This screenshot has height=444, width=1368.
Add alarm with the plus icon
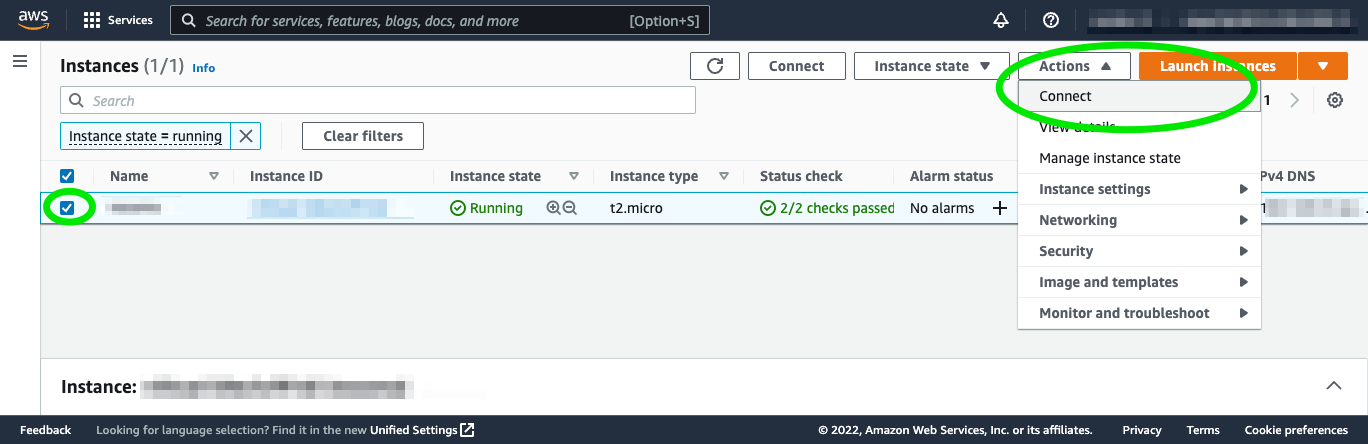tap(999, 208)
